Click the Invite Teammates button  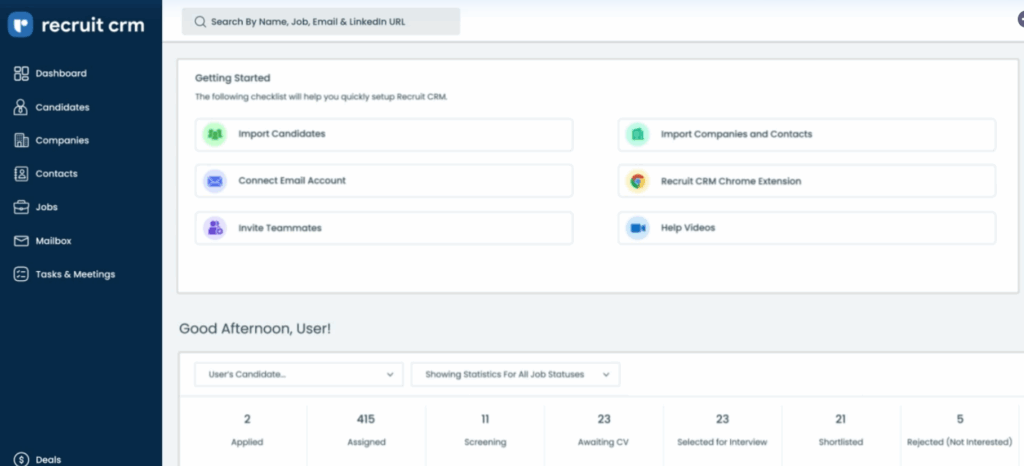click(384, 228)
